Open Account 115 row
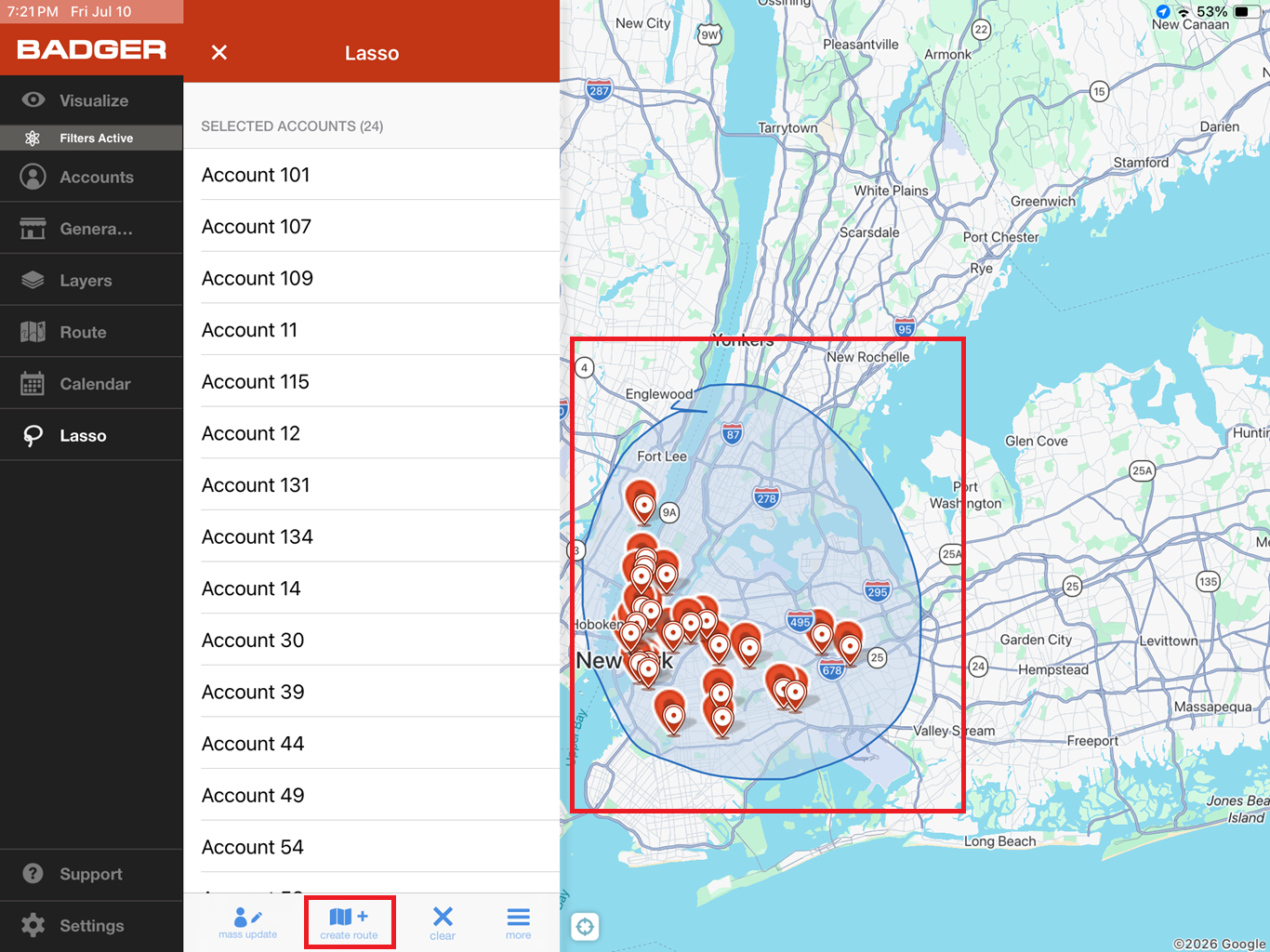 pyautogui.click(x=372, y=382)
